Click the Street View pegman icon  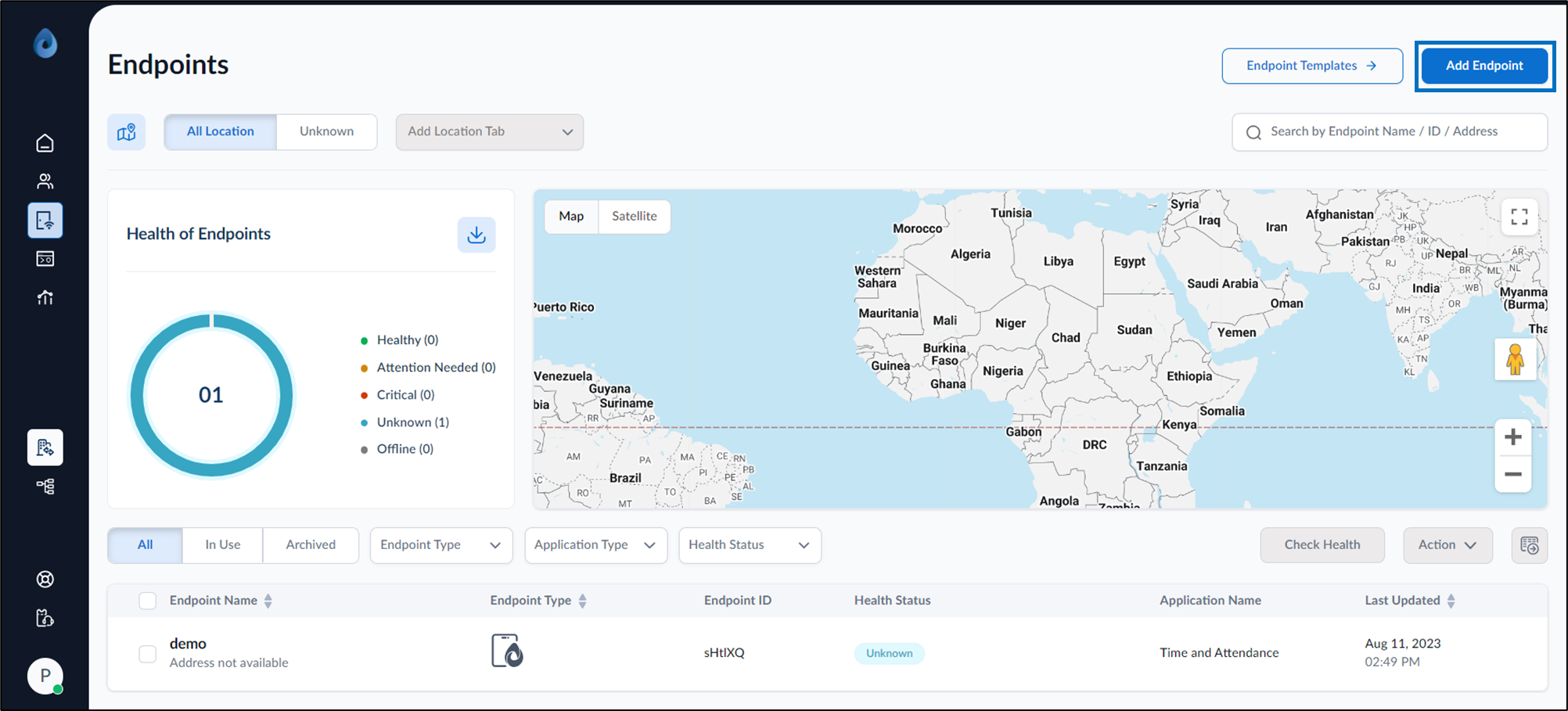coord(1516,360)
